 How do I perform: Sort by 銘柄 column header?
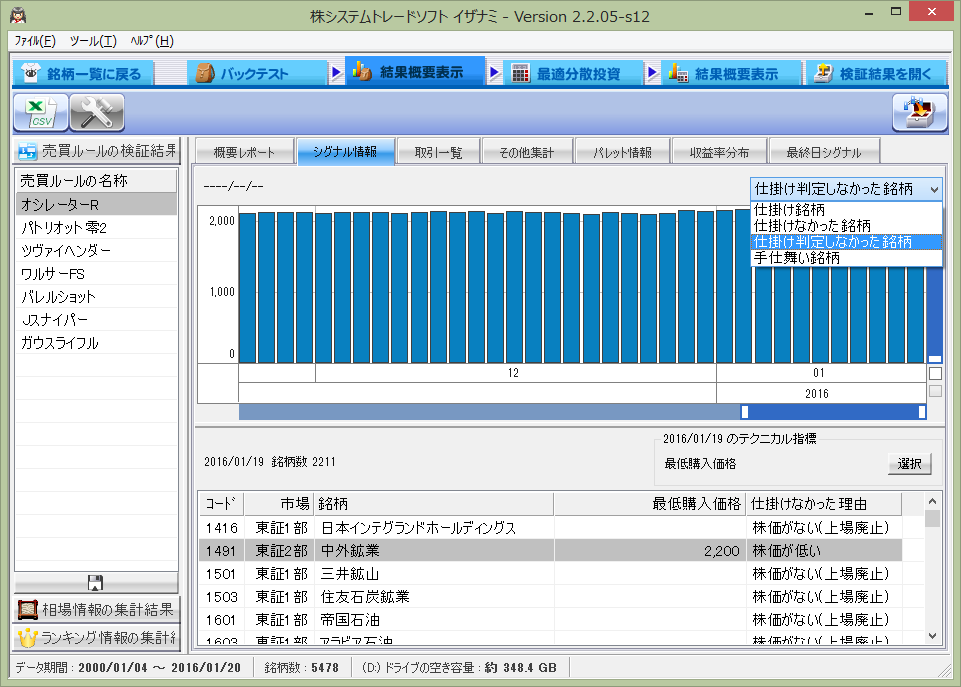tap(434, 504)
